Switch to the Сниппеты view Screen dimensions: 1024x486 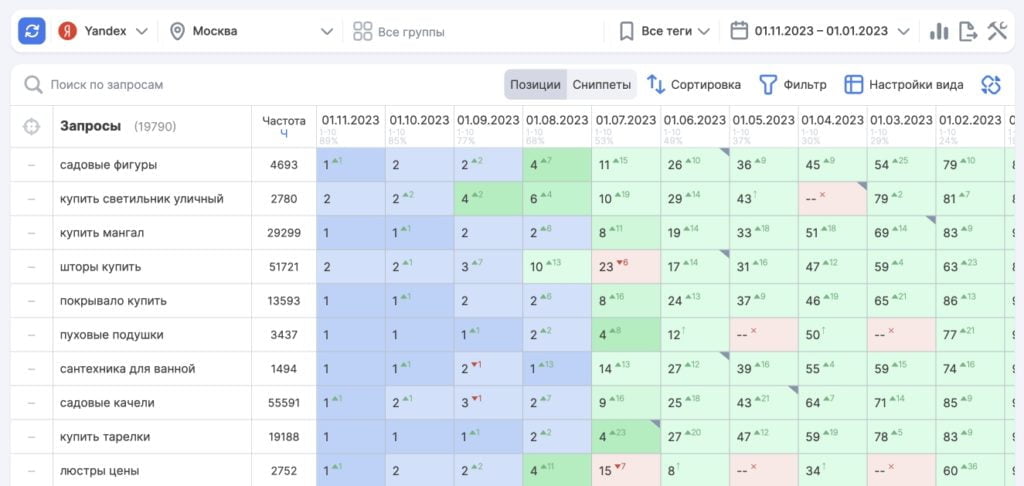[x=601, y=85]
